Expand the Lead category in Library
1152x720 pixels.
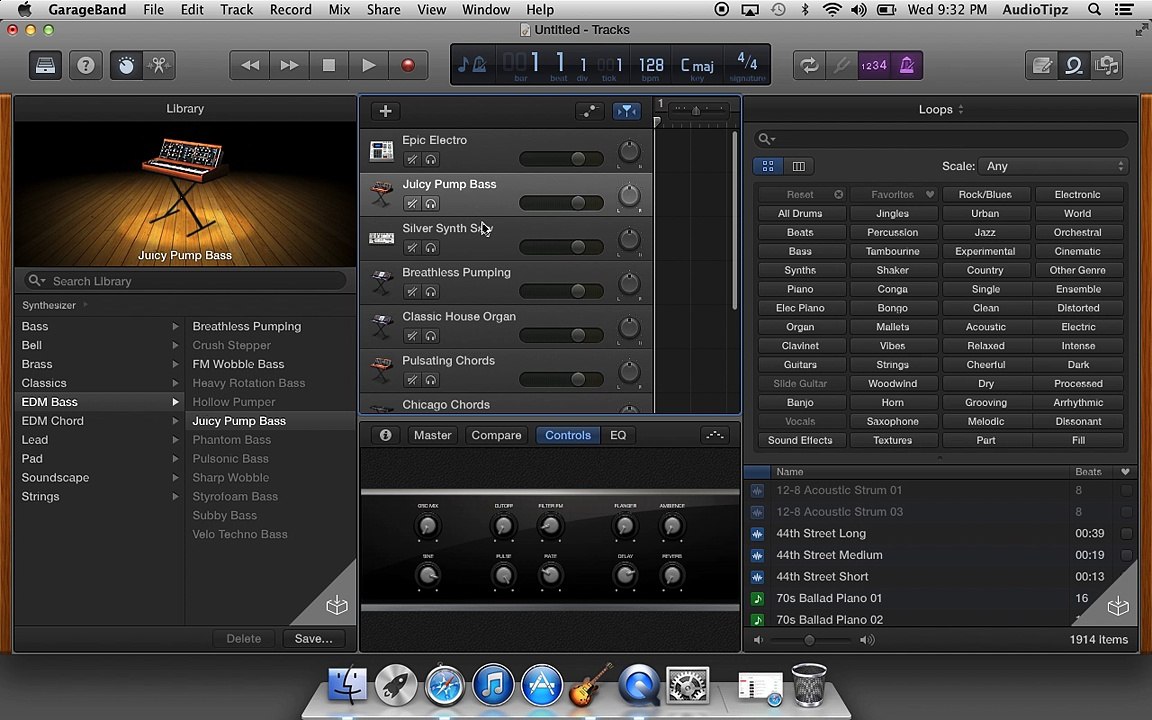pyautogui.click(x=175, y=439)
